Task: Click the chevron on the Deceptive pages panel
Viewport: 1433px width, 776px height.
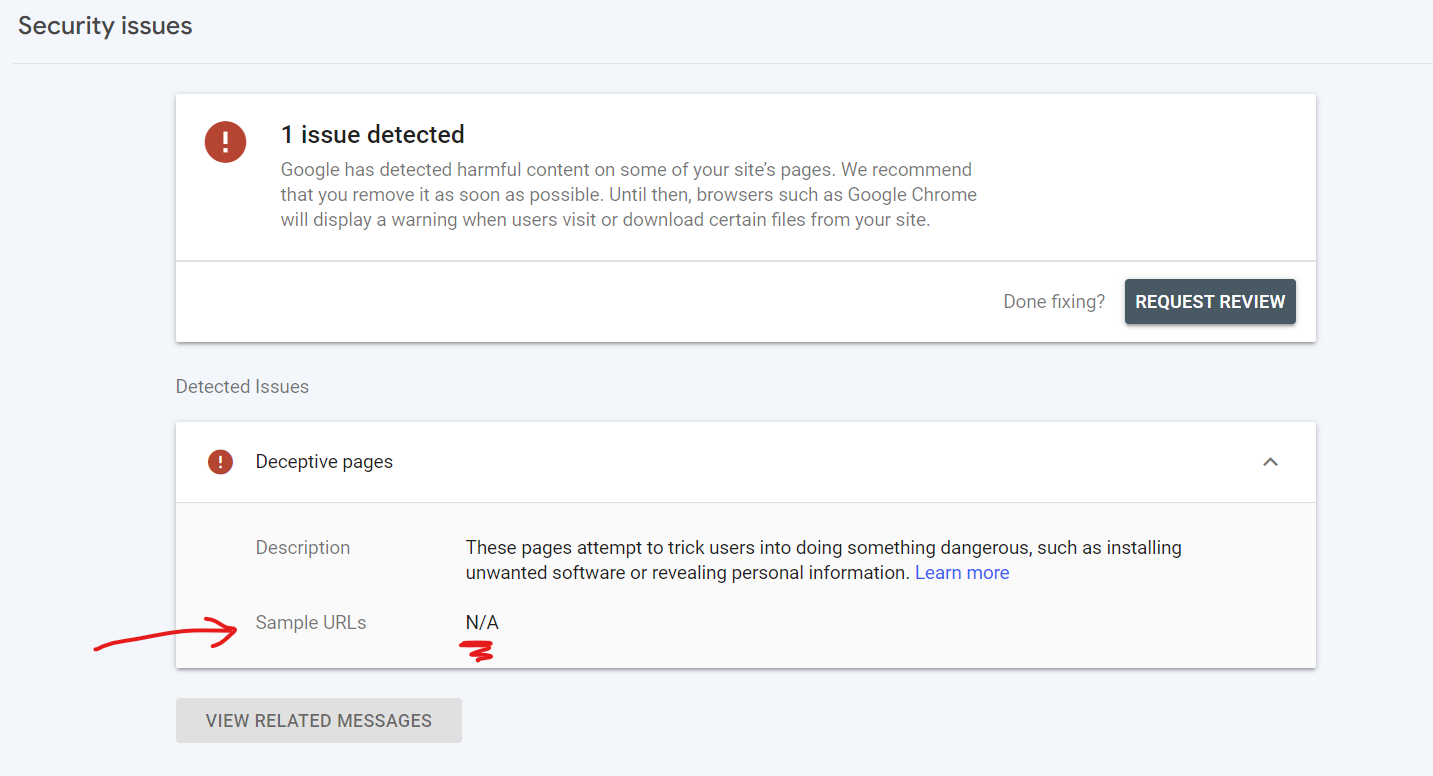Action: (1270, 462)
